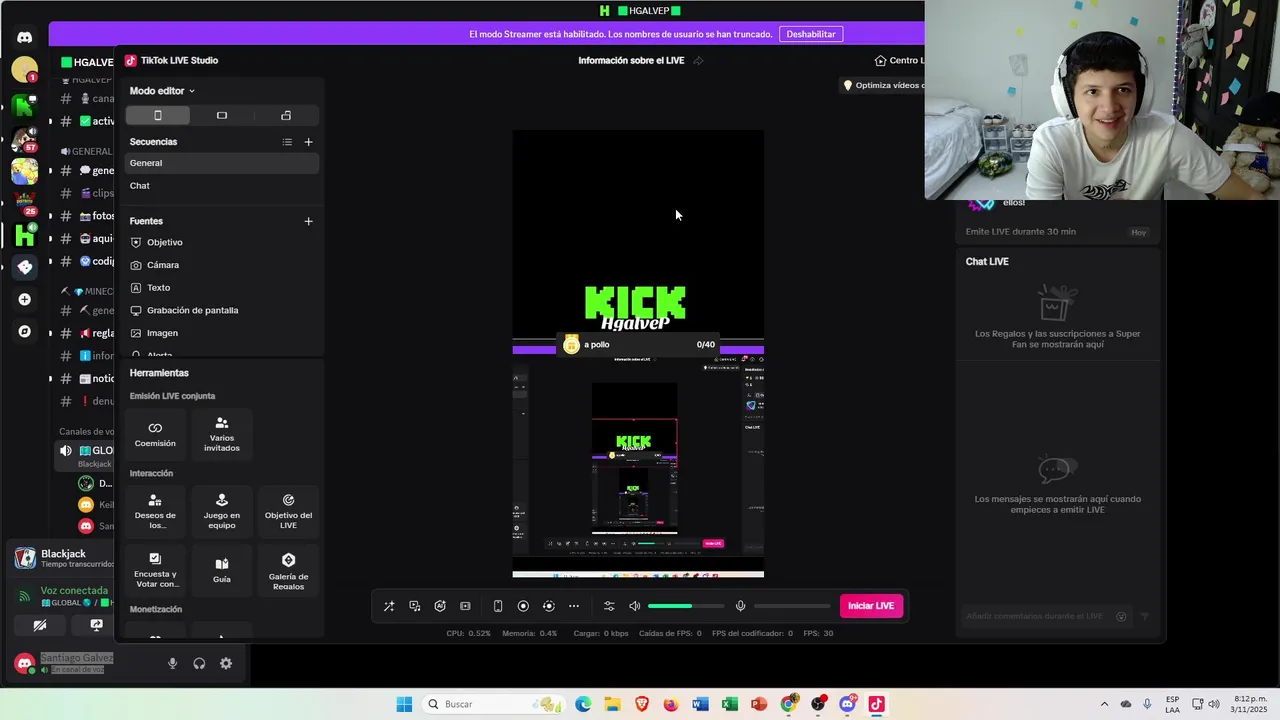The height and width of the screenshot is (720, 1280).
Task: Open the Windows Start menu
Action: coord(404,704)
